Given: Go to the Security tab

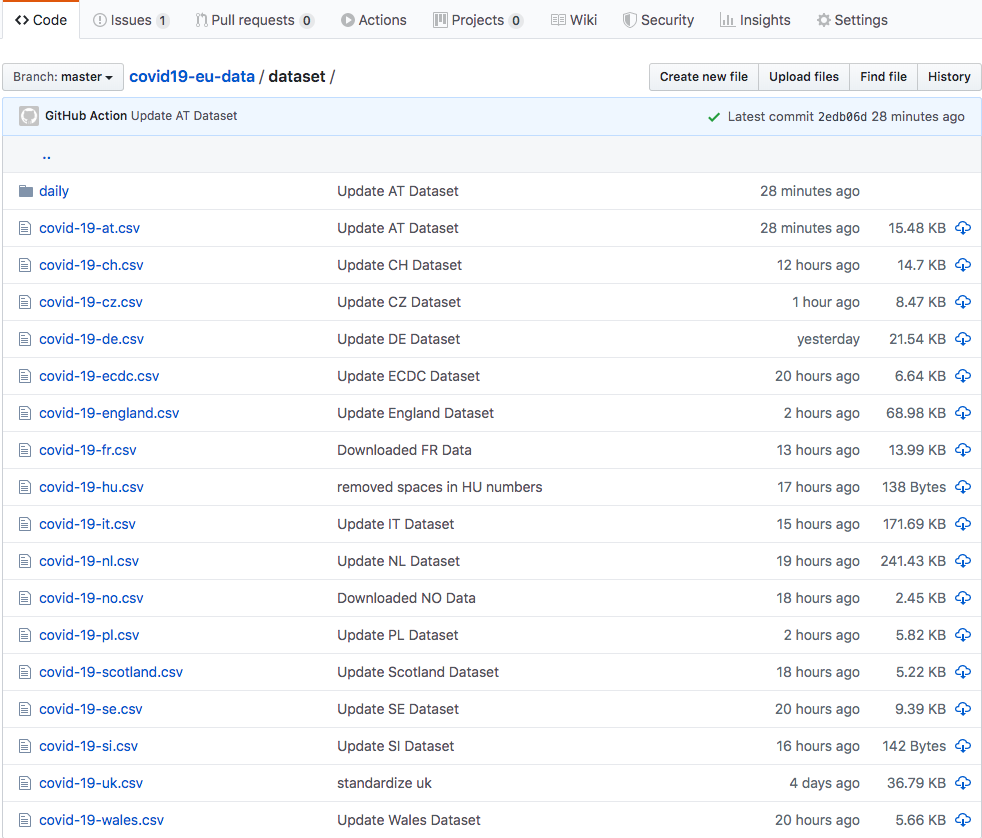Looking at the screenshot, I should coord(658,20).
